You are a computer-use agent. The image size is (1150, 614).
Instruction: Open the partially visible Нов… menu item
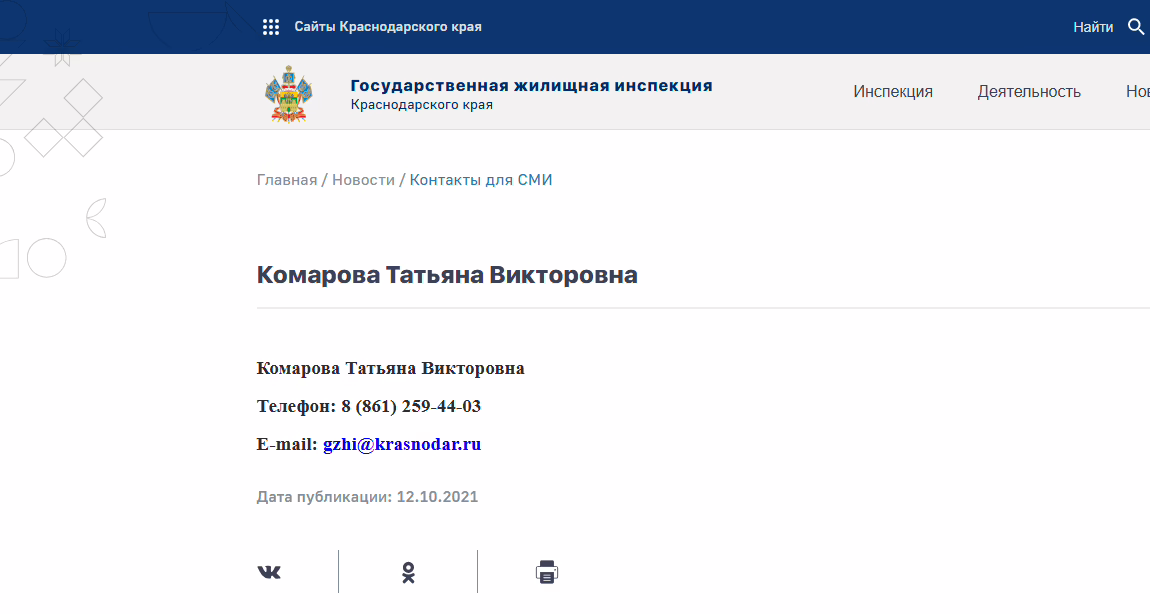coord(1137,92)
